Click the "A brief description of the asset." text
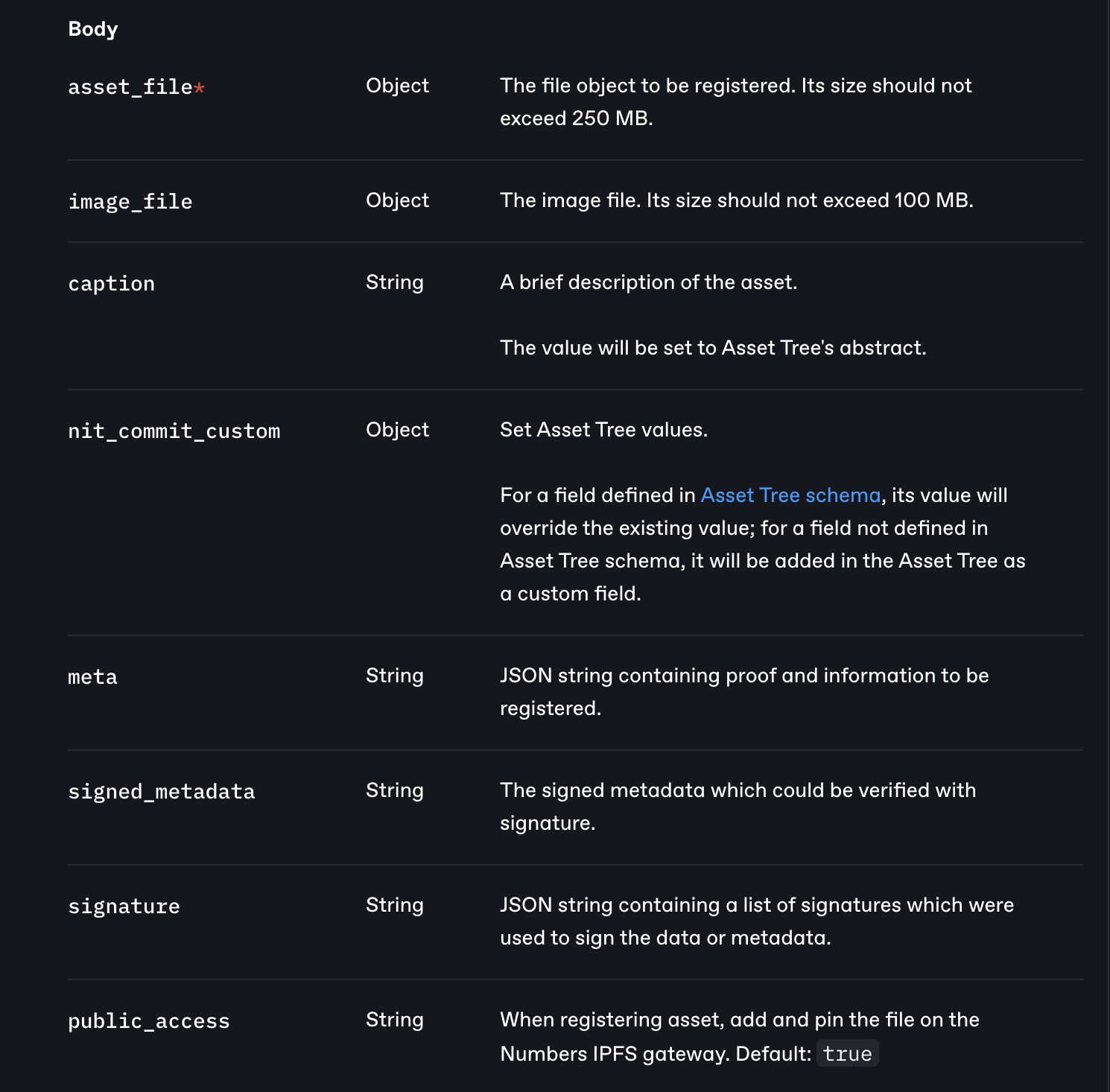 click(x=648, y=282)
